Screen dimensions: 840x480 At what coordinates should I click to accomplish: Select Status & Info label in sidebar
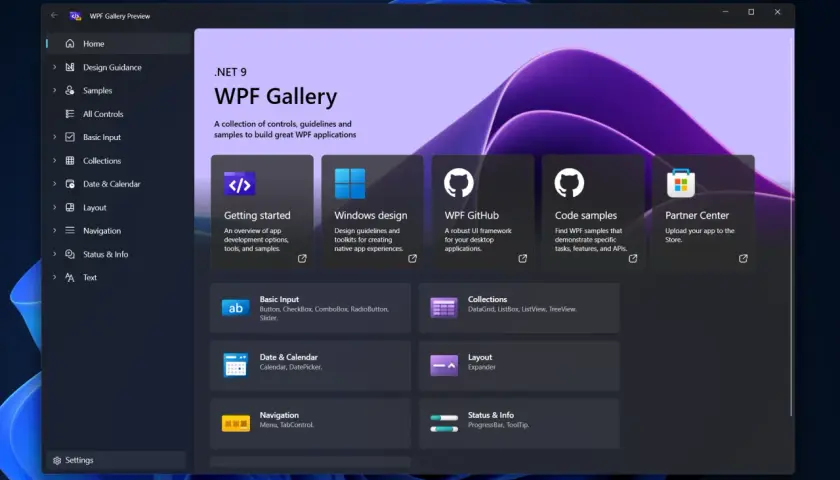point(106,254)
